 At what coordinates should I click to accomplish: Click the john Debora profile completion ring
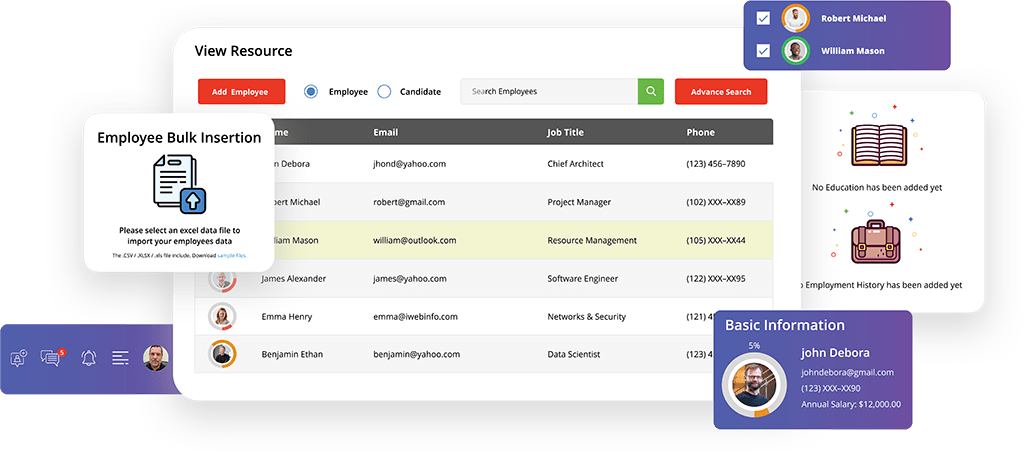coord(754,384)
